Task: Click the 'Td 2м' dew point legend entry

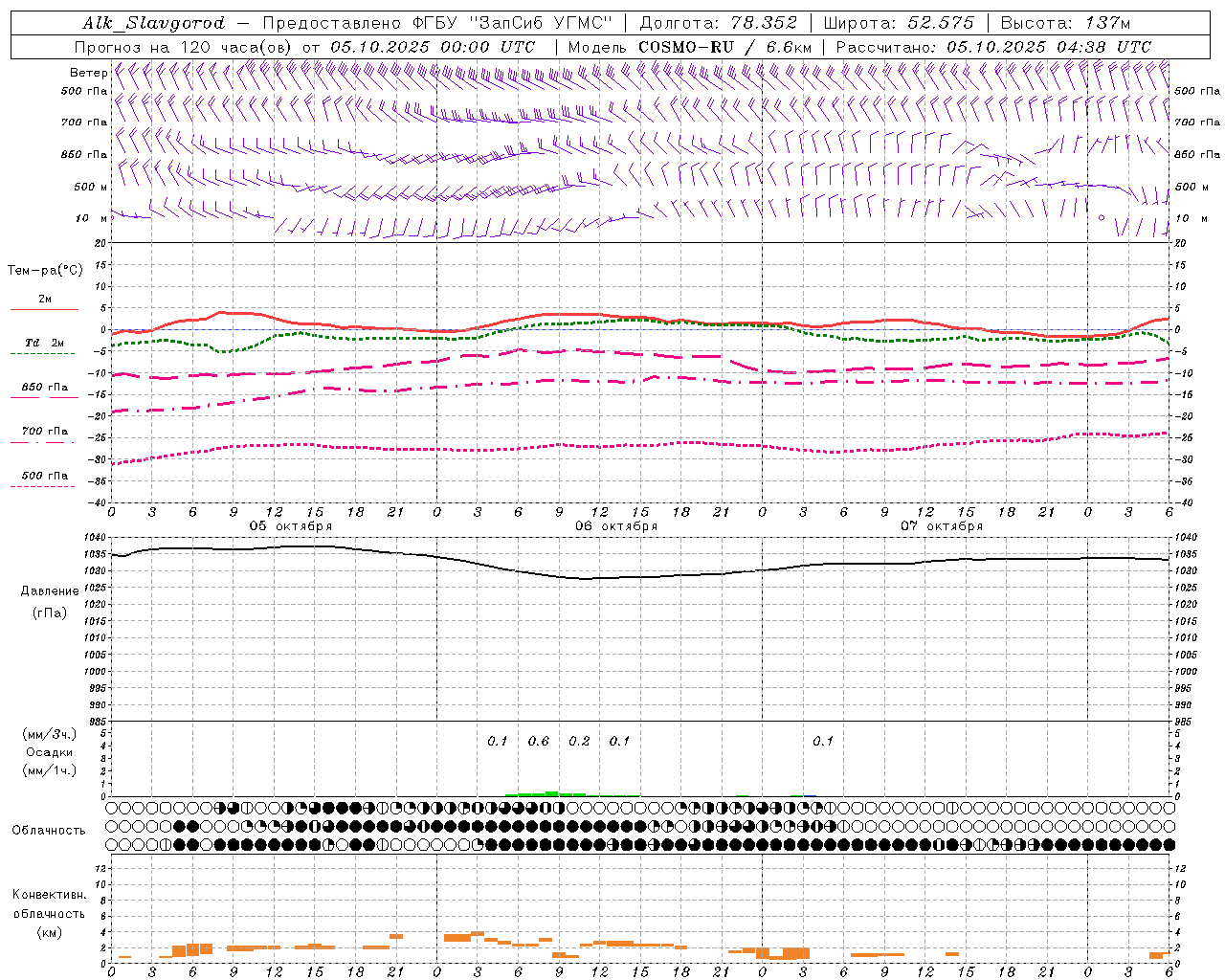Action: click(45, 343)
